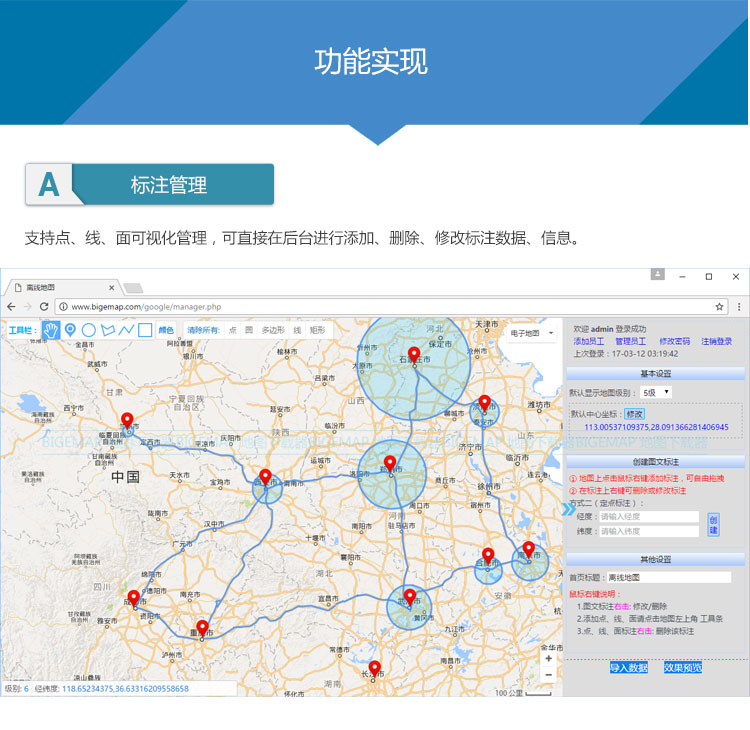Viewport: 750px width, 730px height.
Task: Click the red marker at 郑州市
Action: [390, 463]
